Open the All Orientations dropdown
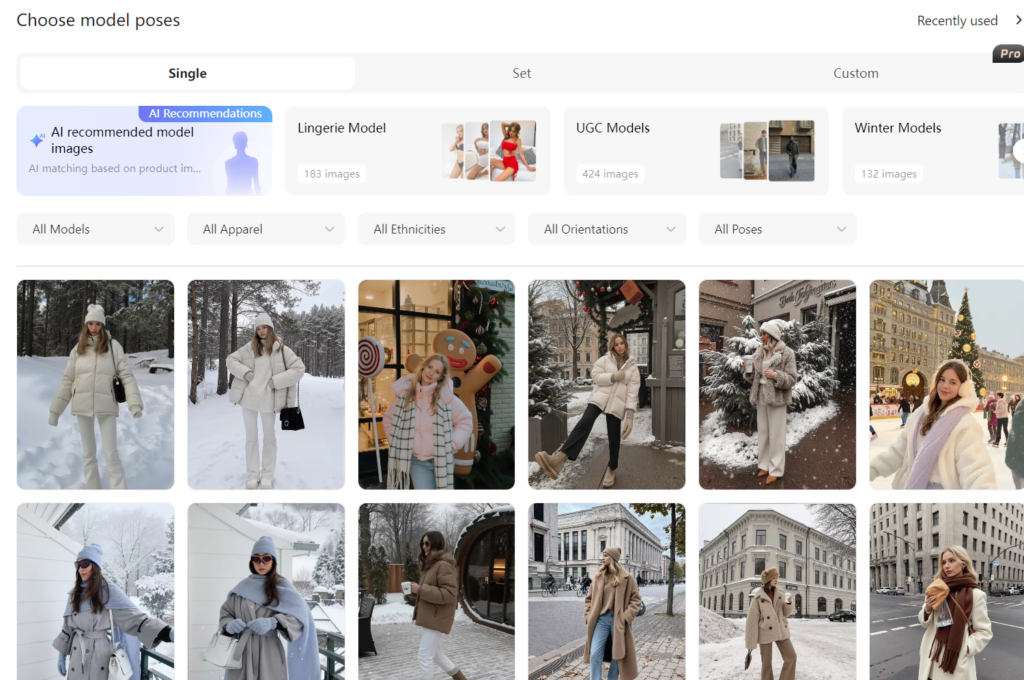The height and width of the screenshot is (680, 1024). pyautogui.click(x=607, y=229)
